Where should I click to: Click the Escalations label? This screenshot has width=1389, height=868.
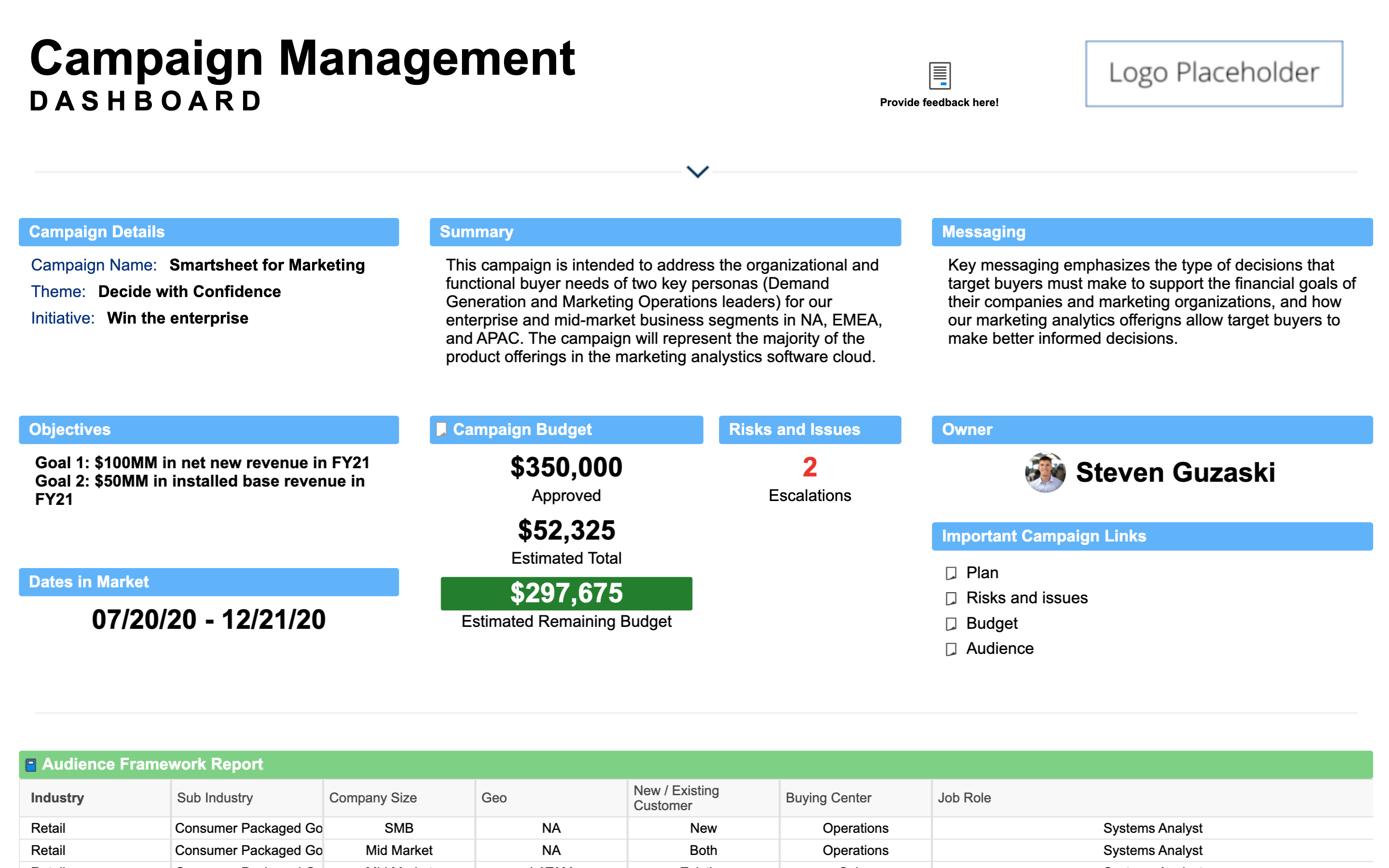[810, 495]
